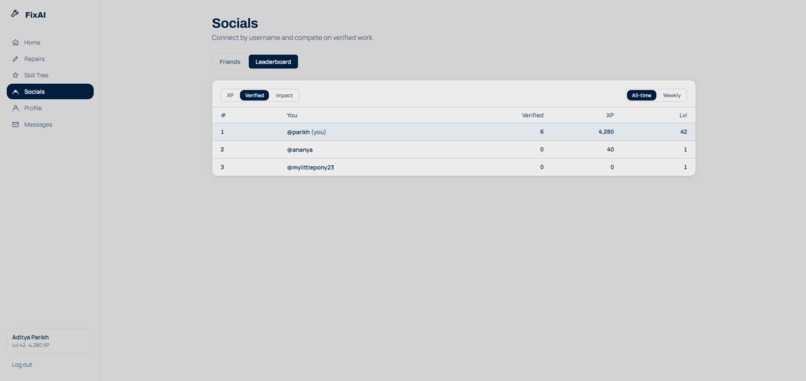Open Messages from the sidebar
The width and height of the screenshot is (806, 381).
pos(50,125)
